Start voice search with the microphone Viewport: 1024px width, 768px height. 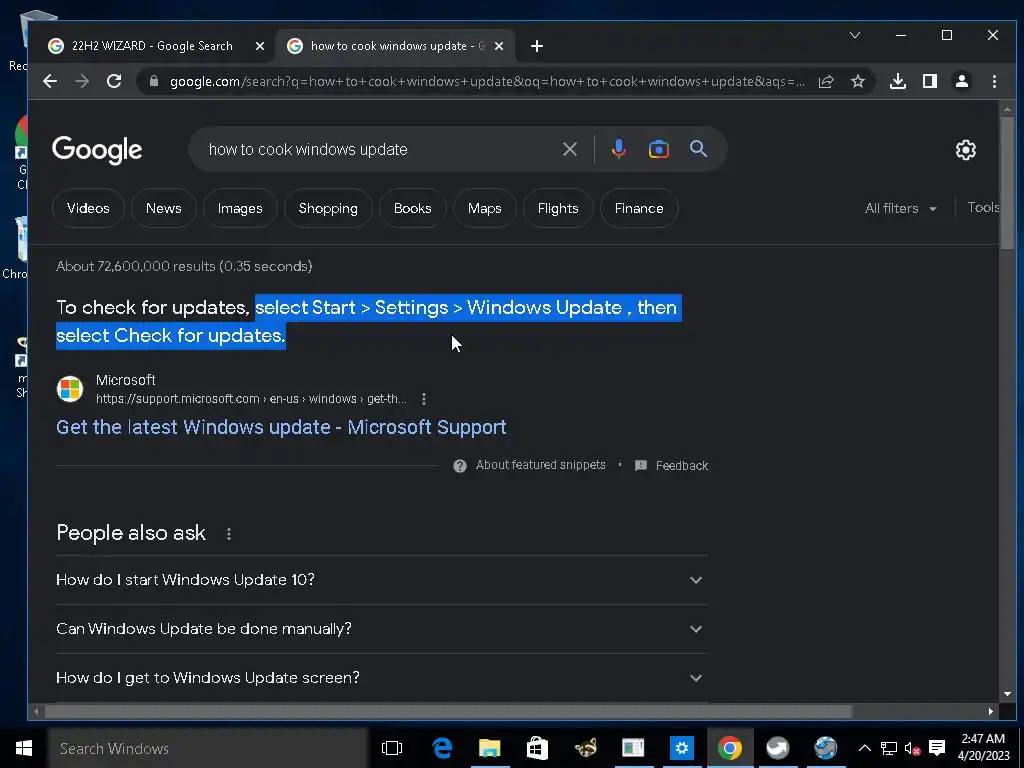618,150
